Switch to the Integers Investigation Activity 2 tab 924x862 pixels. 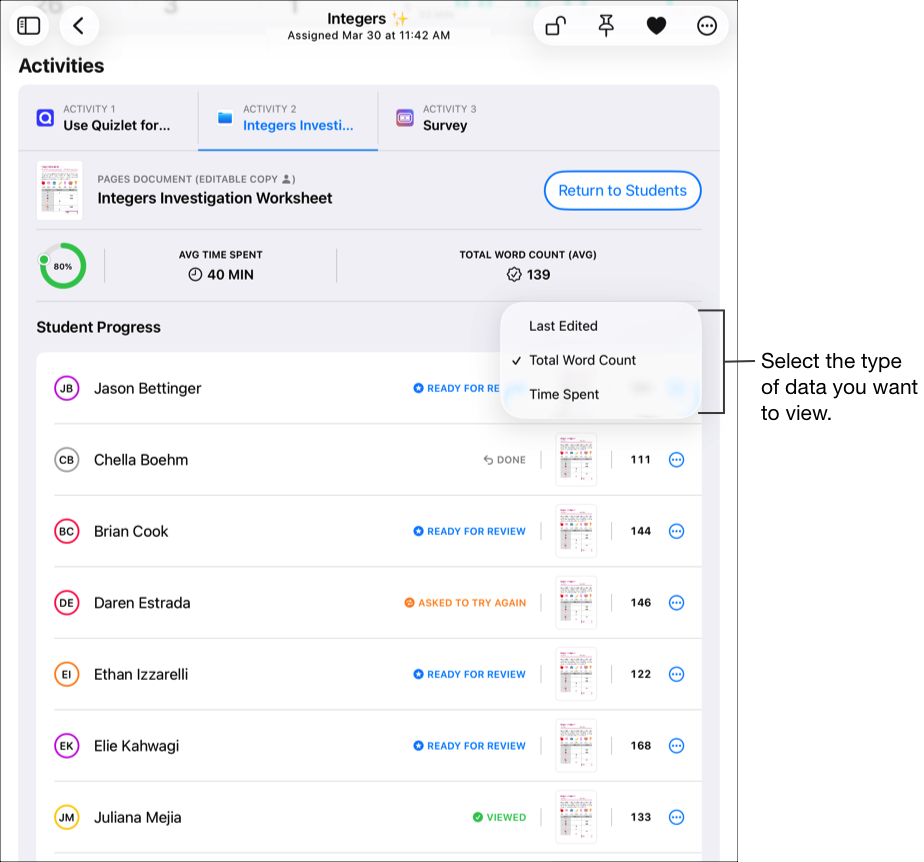point(288,118)
